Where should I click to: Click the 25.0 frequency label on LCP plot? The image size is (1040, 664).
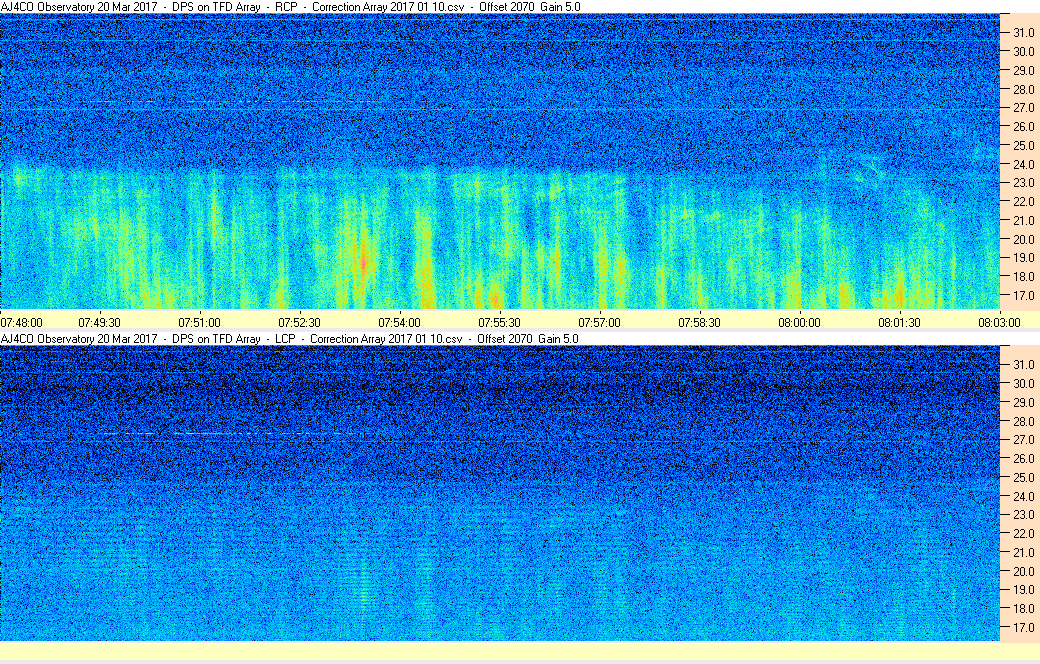pos(1023,477)
